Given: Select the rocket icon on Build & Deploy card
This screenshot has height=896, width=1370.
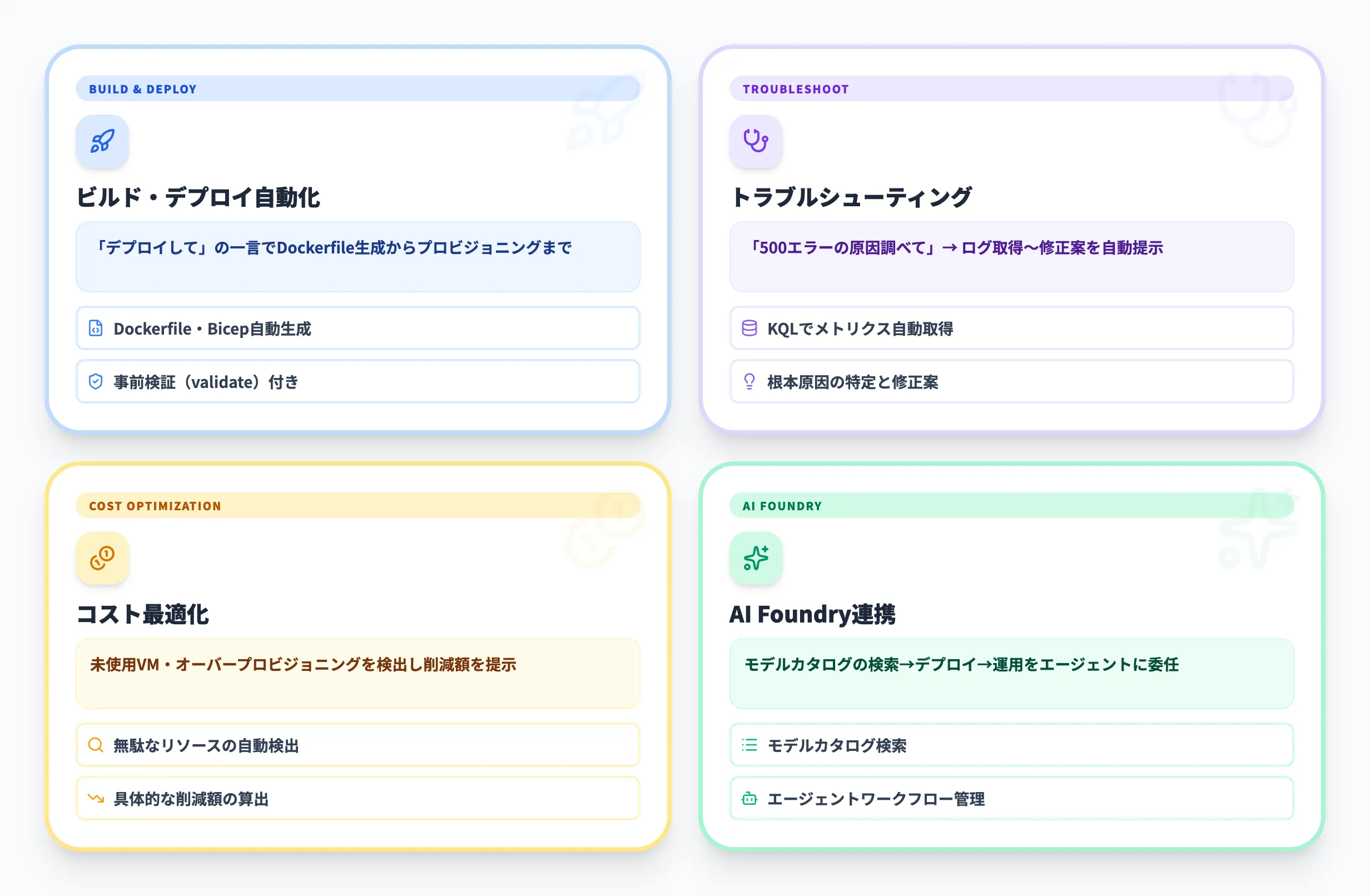Looking at the screenshot, I should point(102,141).
